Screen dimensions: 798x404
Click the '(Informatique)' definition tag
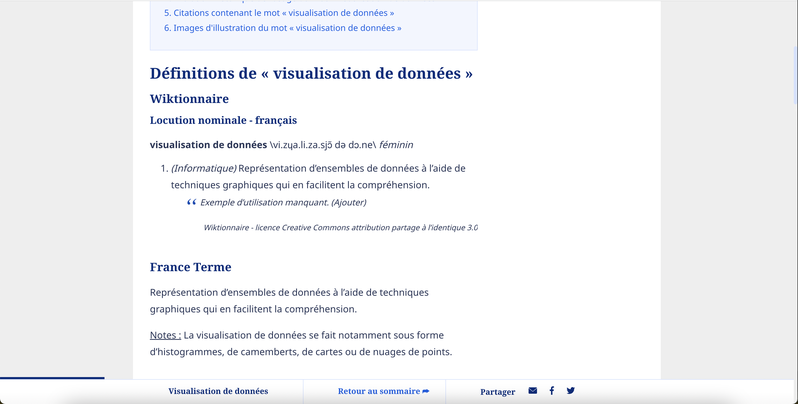click(x=203, y=168)
